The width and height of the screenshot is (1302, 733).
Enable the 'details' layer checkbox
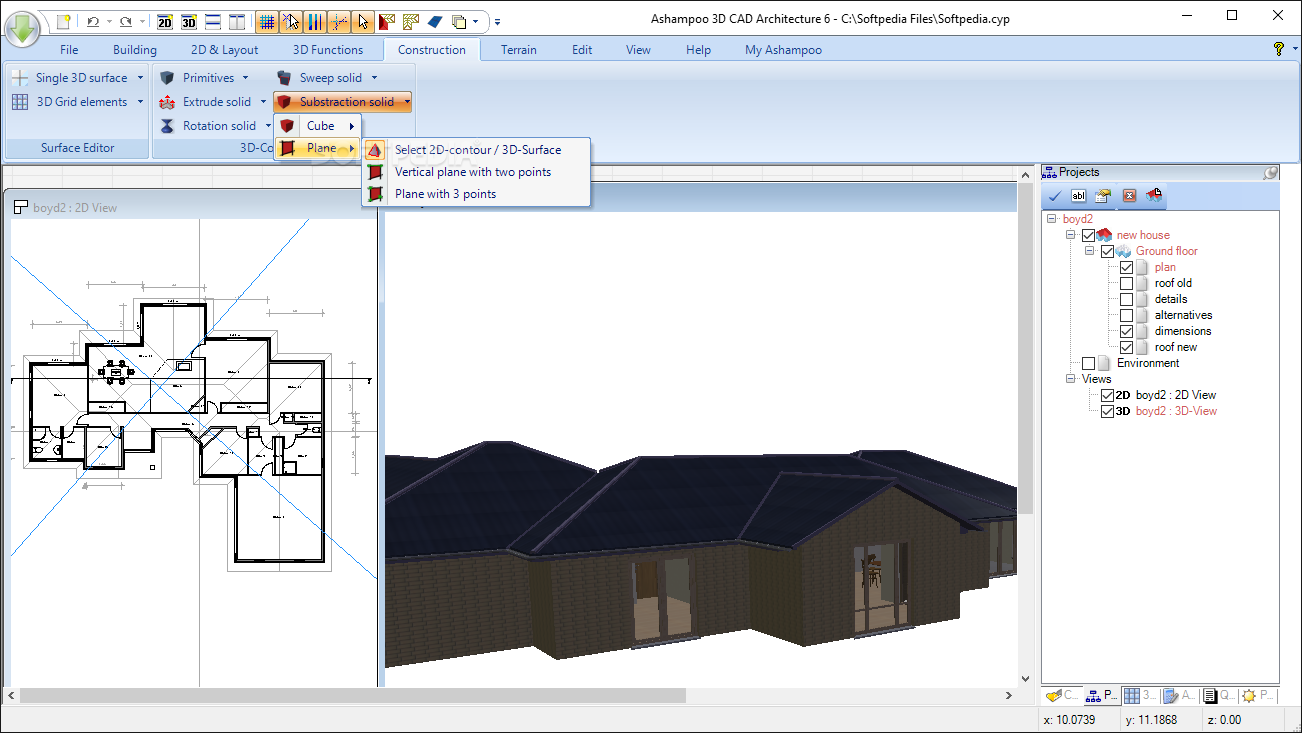pyautogui.click(x=1126, y=299)
